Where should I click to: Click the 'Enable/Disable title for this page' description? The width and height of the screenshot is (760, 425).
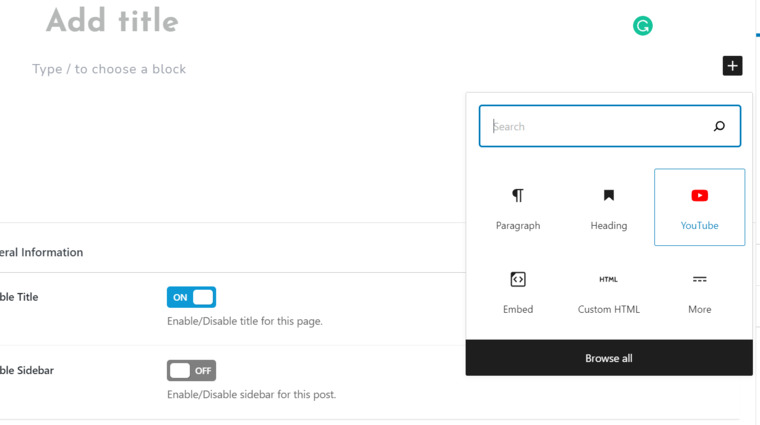tap(244, 322)
